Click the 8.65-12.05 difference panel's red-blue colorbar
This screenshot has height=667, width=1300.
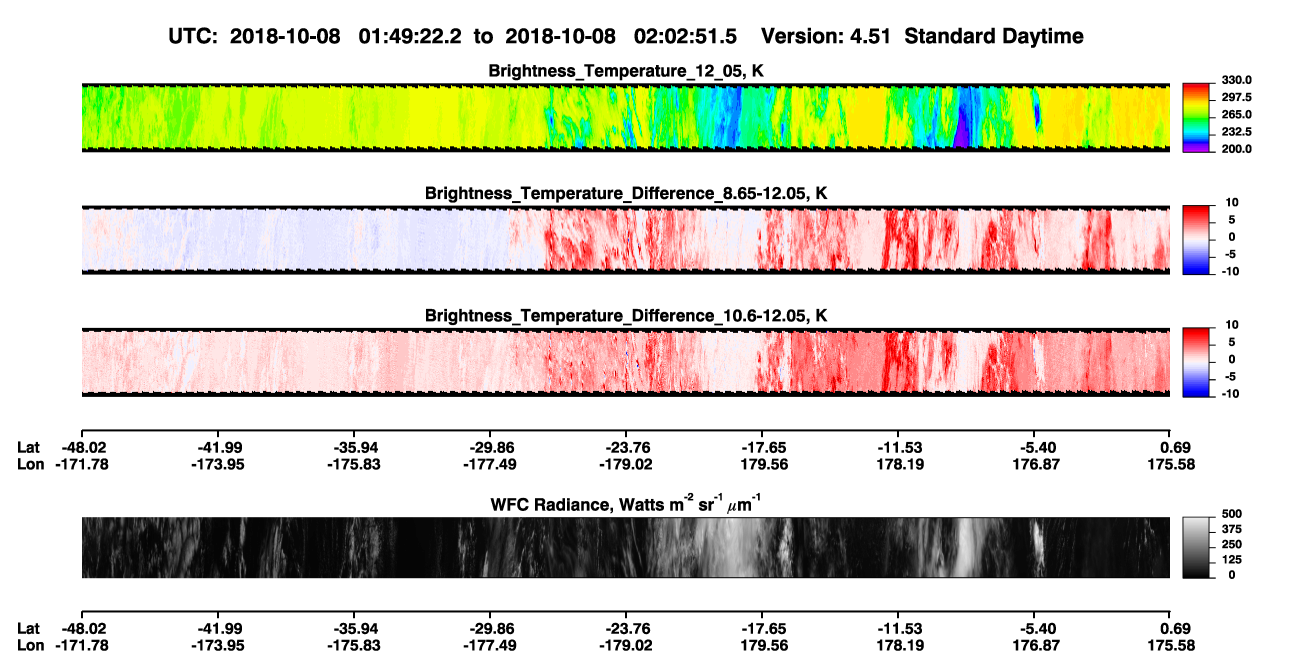[1195, 238]
